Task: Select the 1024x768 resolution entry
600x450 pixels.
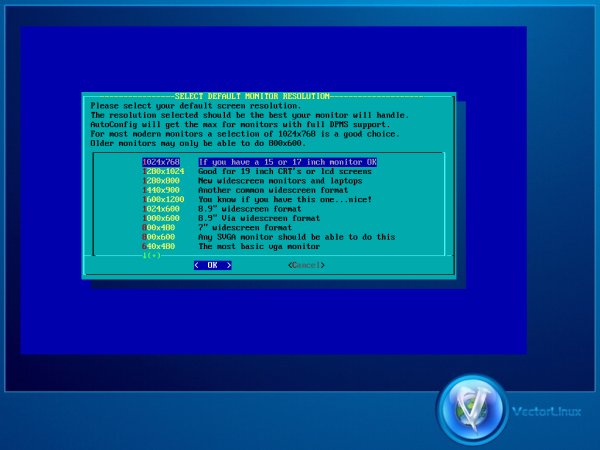Action: click(161, 162)
